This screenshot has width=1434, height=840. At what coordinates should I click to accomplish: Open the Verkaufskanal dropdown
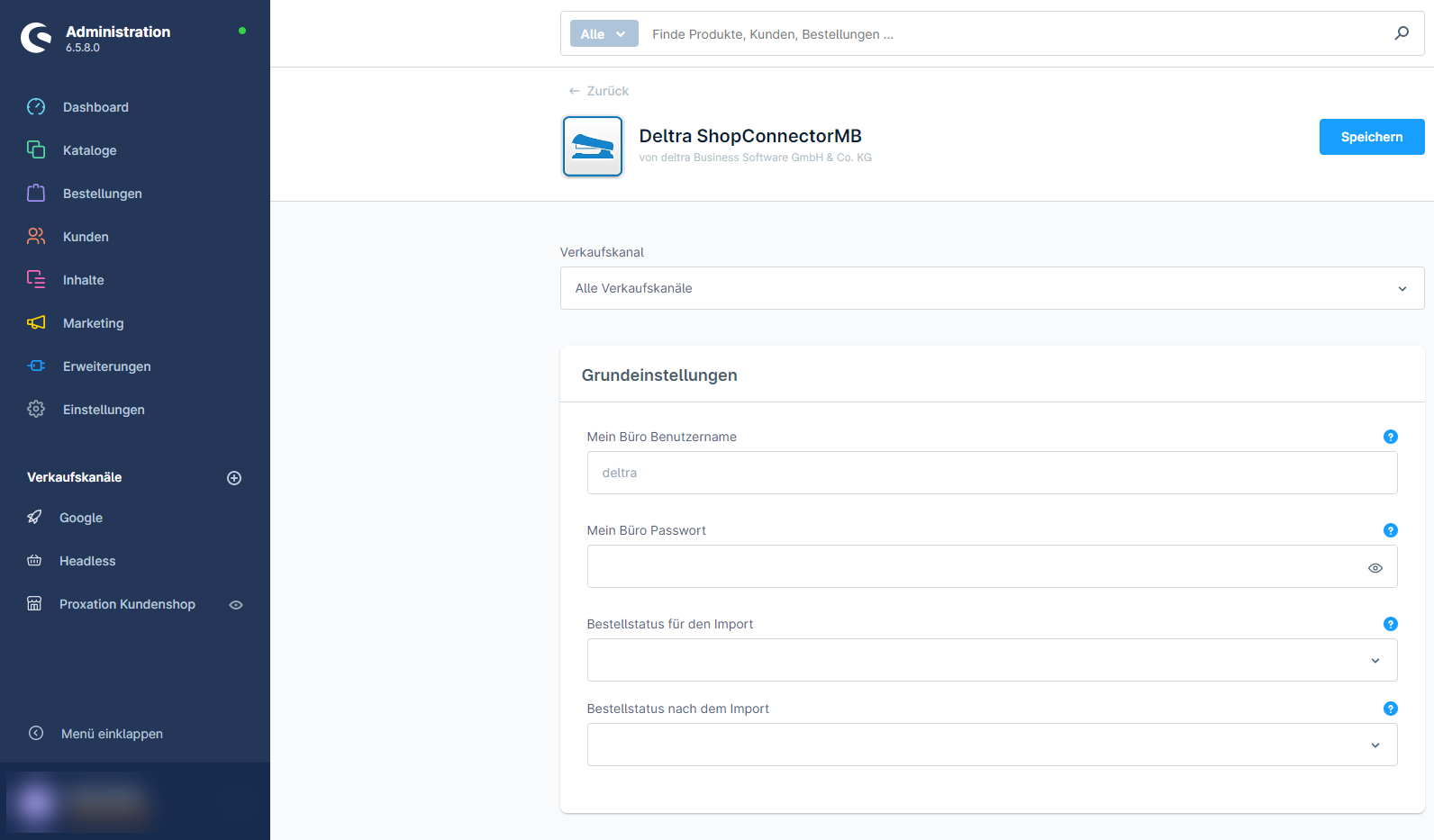[992, 288]
